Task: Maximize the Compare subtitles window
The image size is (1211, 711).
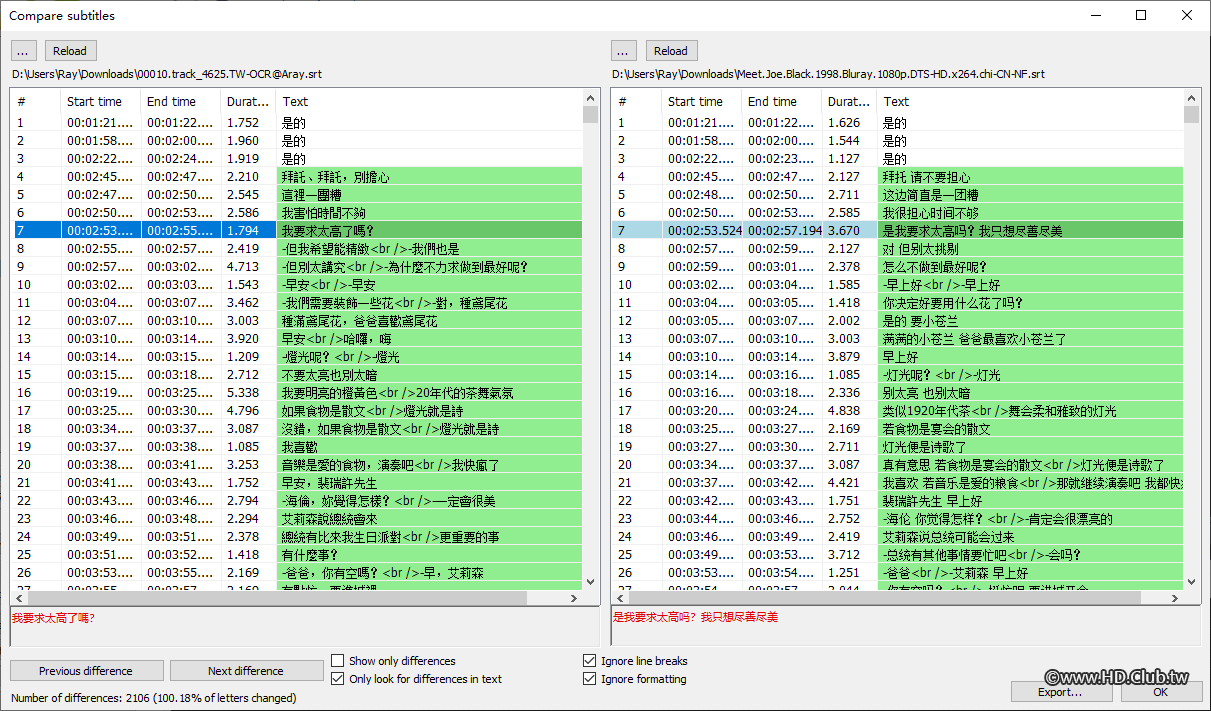Action: tap(1141, 15)
